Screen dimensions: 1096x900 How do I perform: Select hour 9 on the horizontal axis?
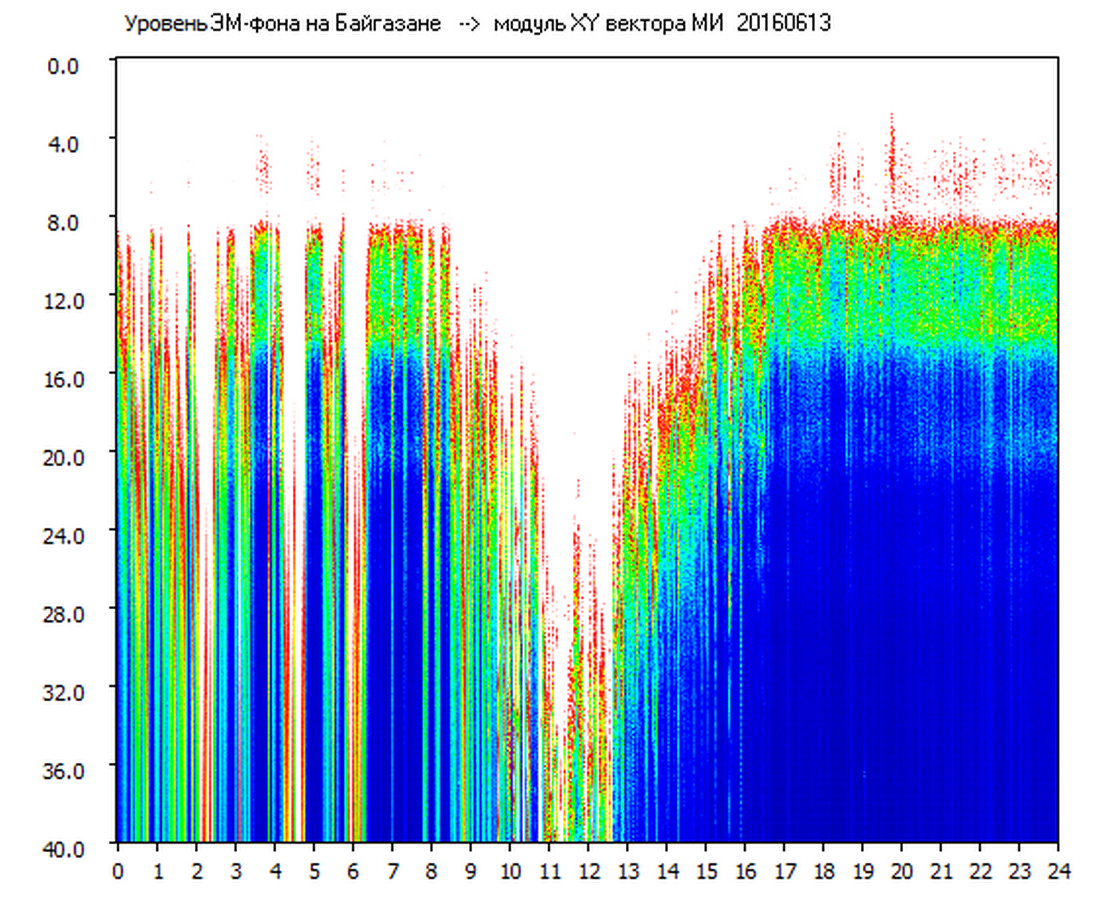(x=471, y=870)
